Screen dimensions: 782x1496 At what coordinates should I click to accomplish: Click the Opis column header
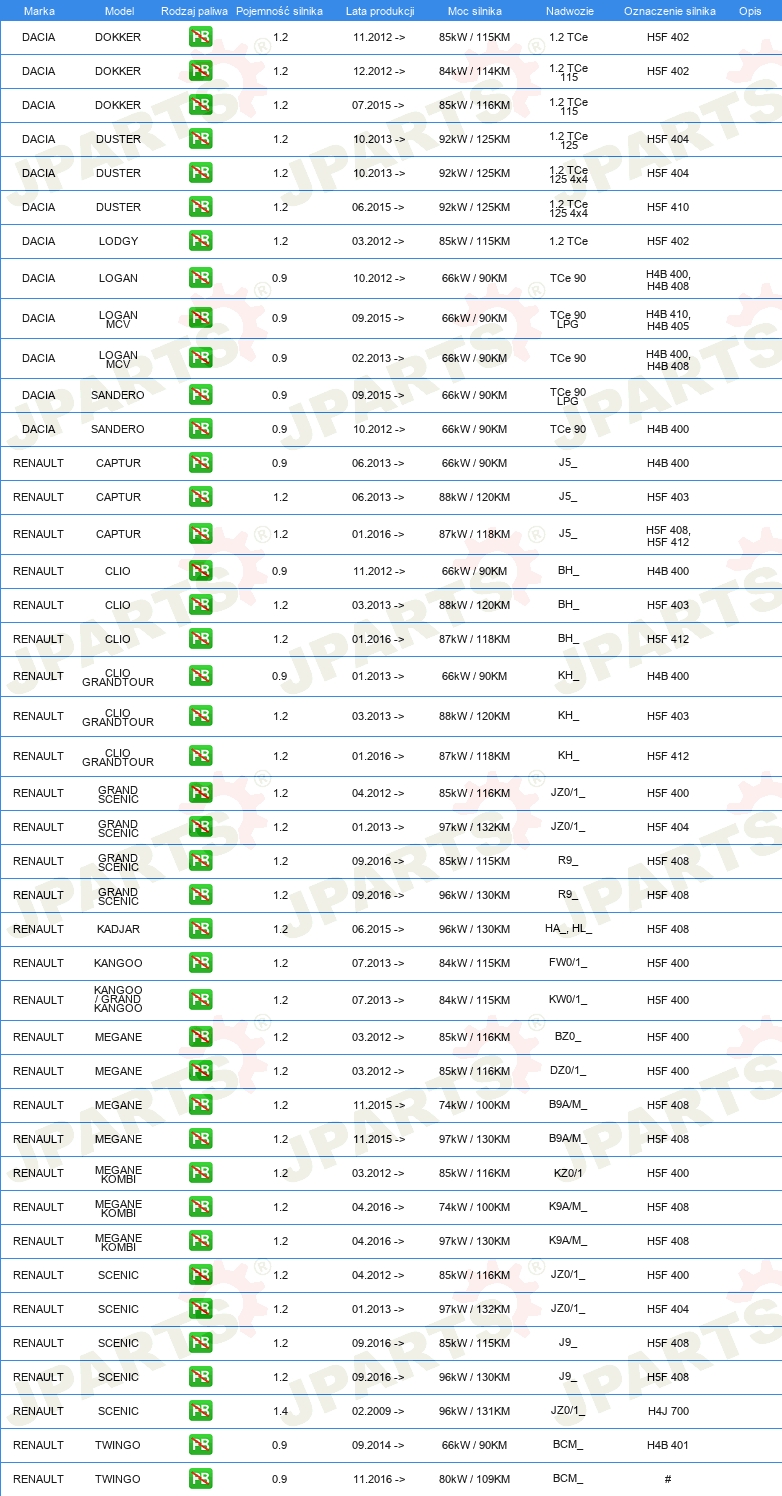pos(750,11)
